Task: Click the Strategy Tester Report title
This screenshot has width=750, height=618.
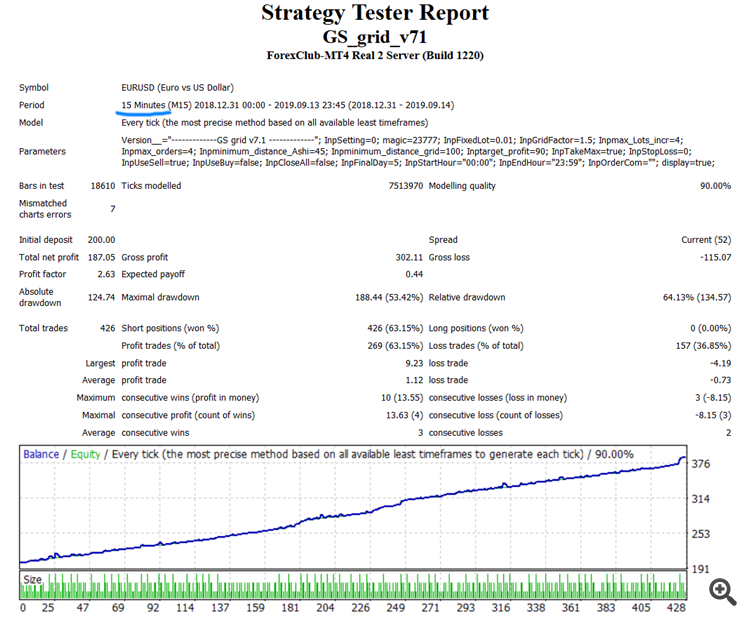Action: pyautogui.click(x=375, y=13)
